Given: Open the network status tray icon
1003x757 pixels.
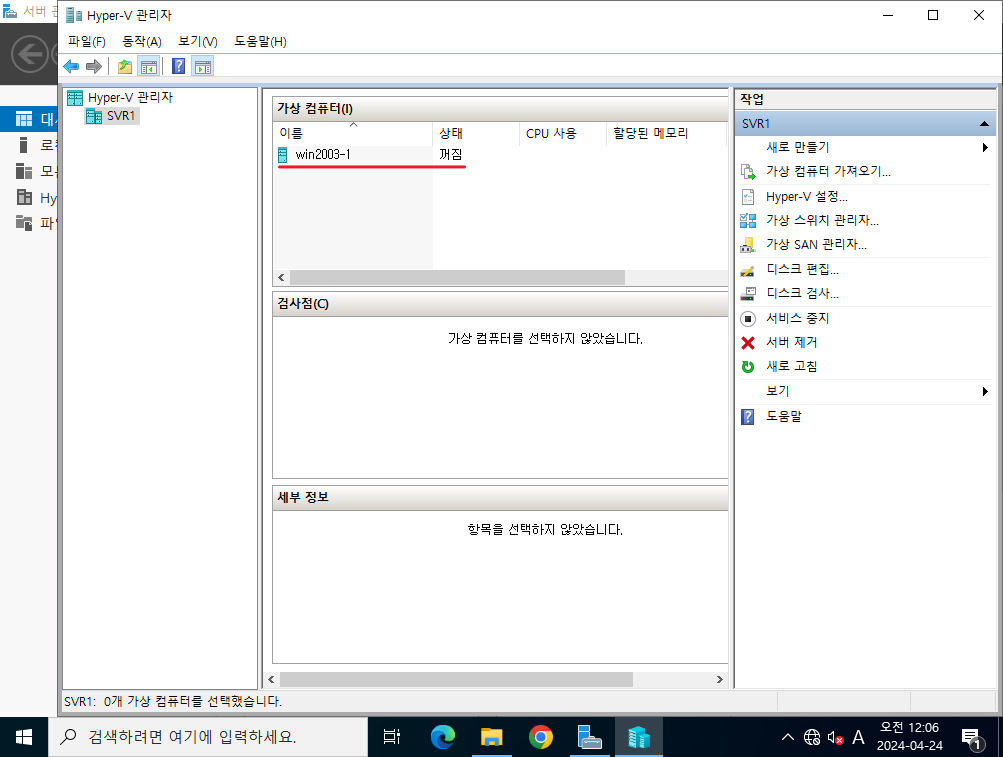Looking at the screenshot, I should (x=812, y=737).
